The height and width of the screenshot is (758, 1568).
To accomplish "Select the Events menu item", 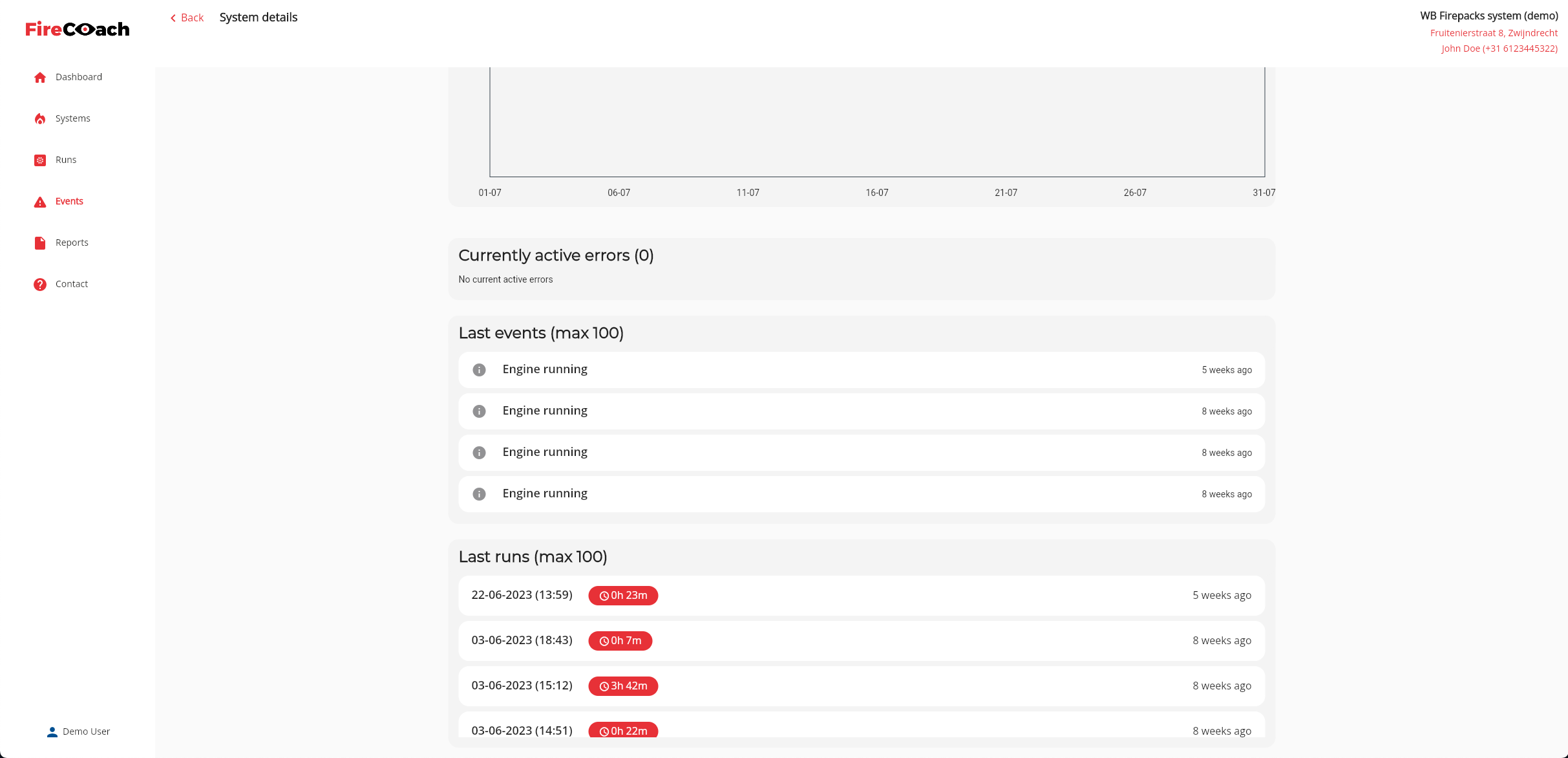I will pyautogui.click(x=69, y=201).
